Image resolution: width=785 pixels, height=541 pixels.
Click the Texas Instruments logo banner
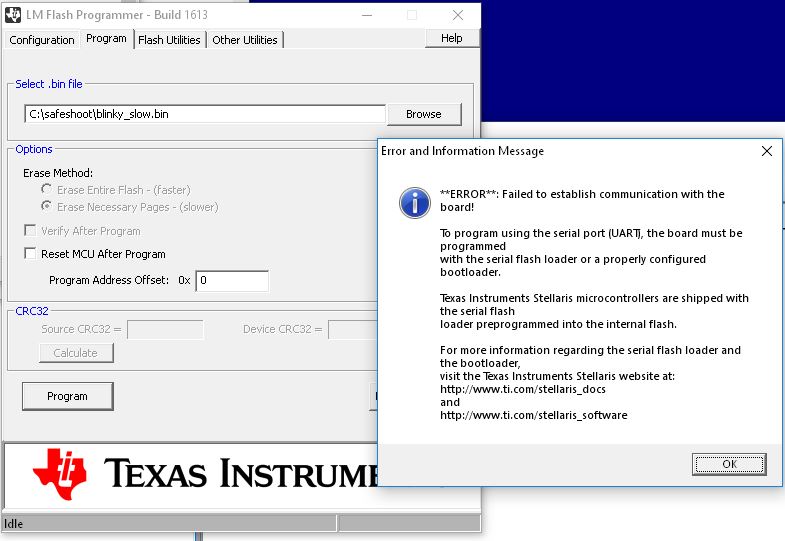point(191,474)
